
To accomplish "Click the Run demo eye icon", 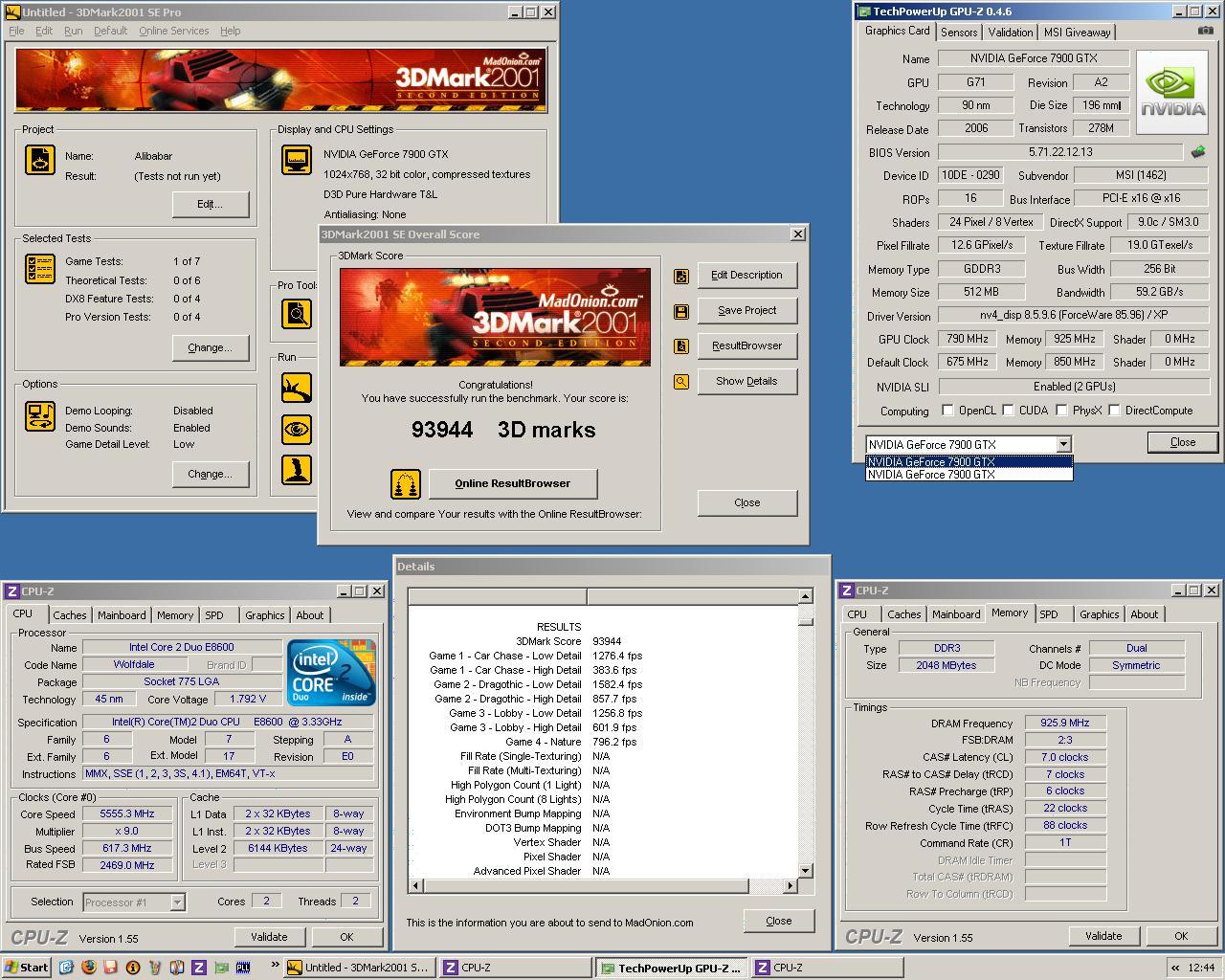I will [x=297, y=429].
